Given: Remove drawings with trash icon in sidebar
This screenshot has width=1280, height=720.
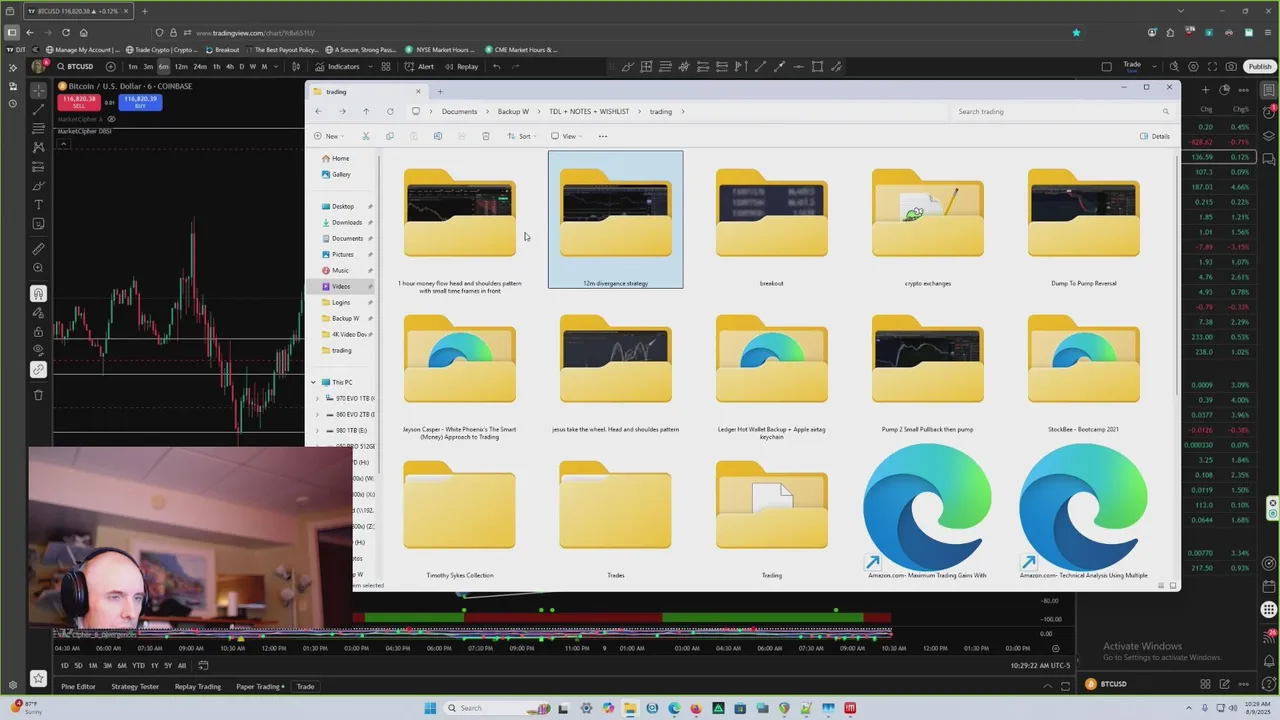Looking at the screenshot, I should tap(38, 395).
